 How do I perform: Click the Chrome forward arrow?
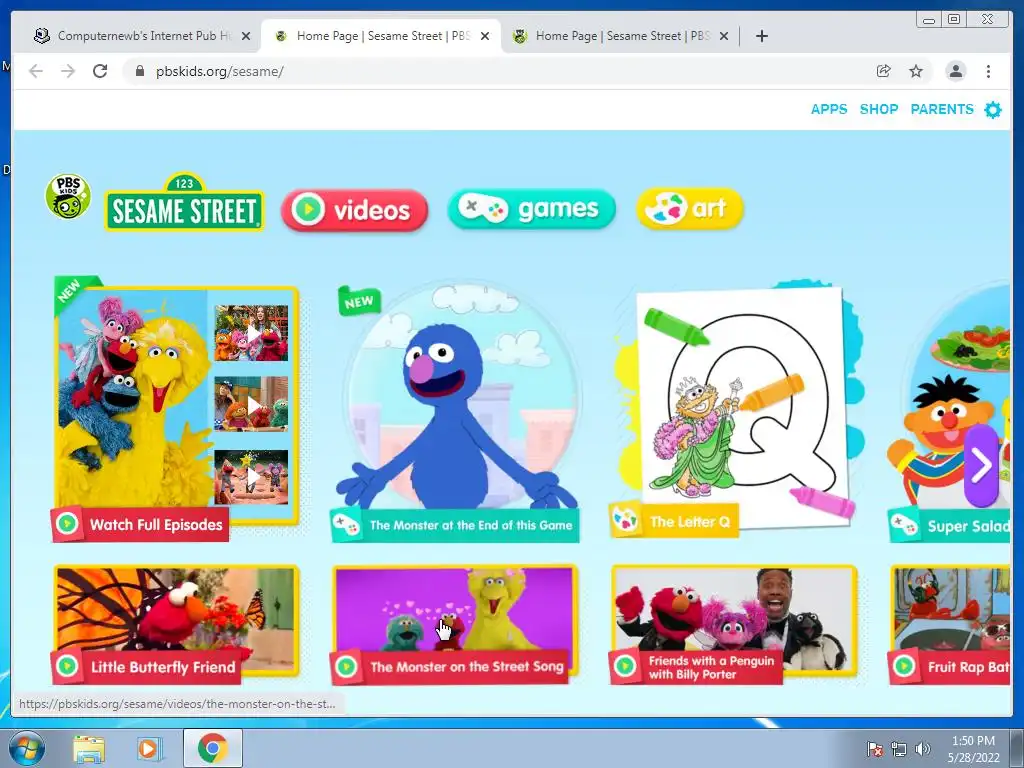68,71
